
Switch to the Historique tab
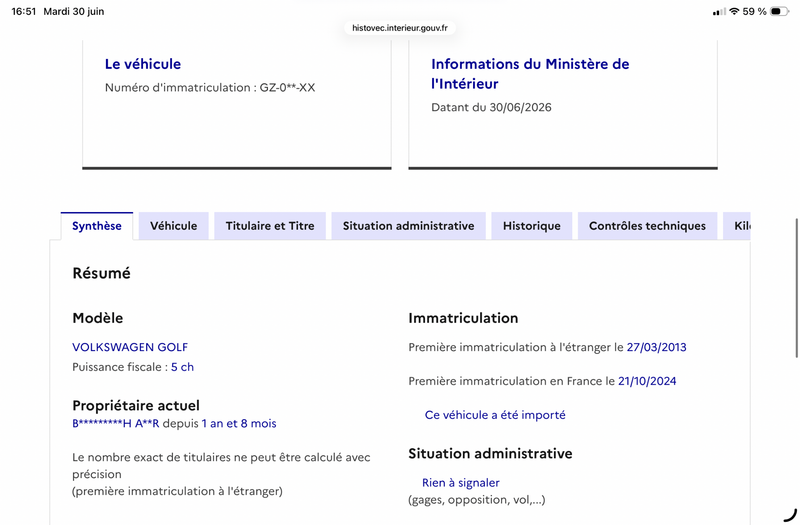532,226
